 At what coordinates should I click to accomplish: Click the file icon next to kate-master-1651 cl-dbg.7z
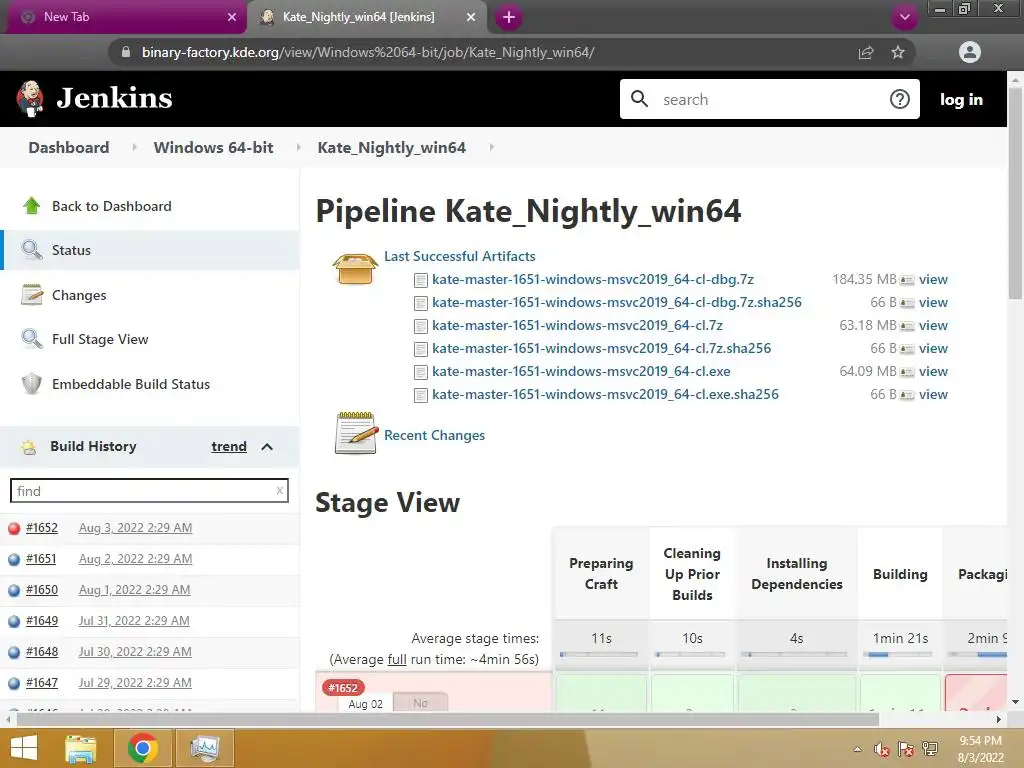point(421,280)
